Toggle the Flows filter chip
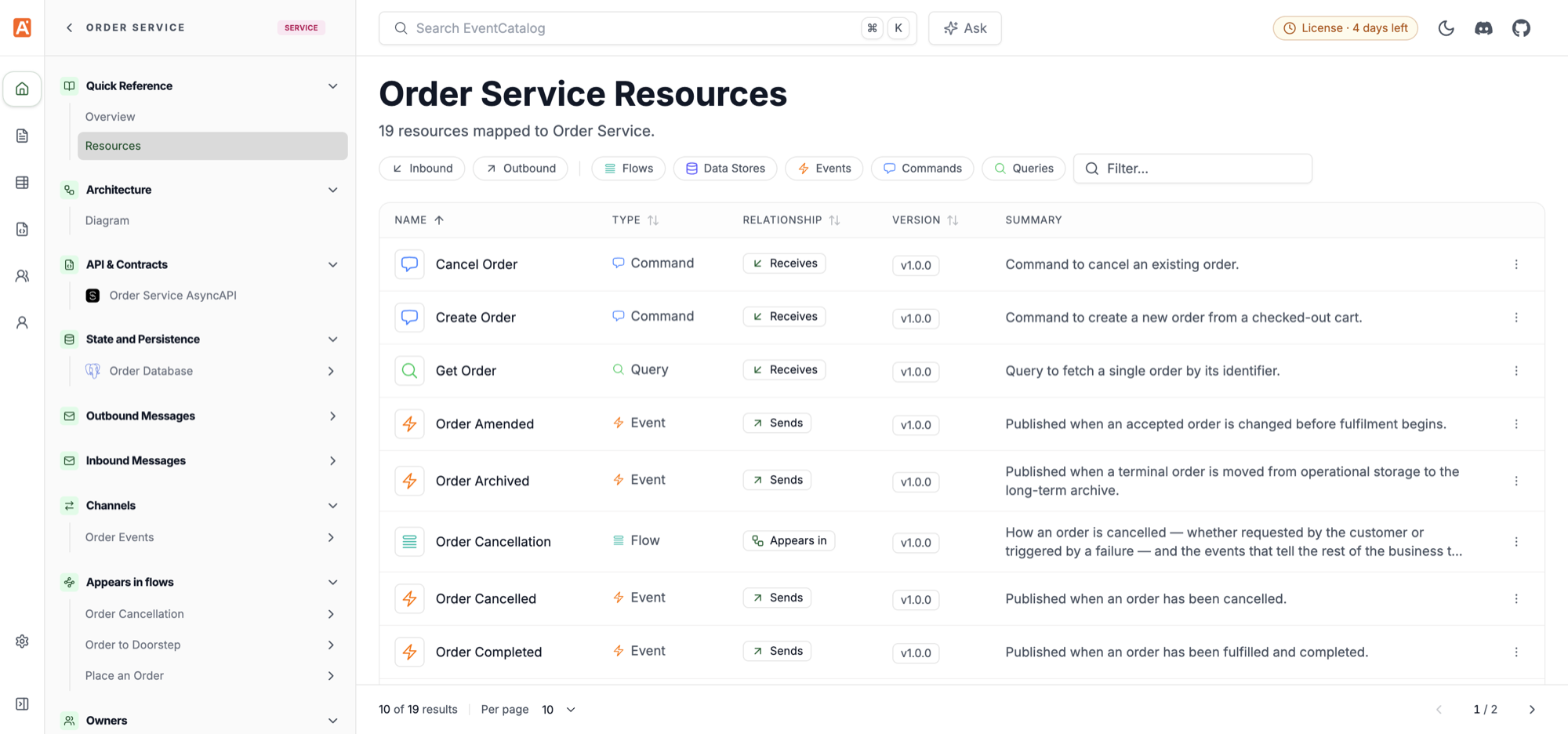The height and width of the screenshot is (734, 1568). click(628, 169)
